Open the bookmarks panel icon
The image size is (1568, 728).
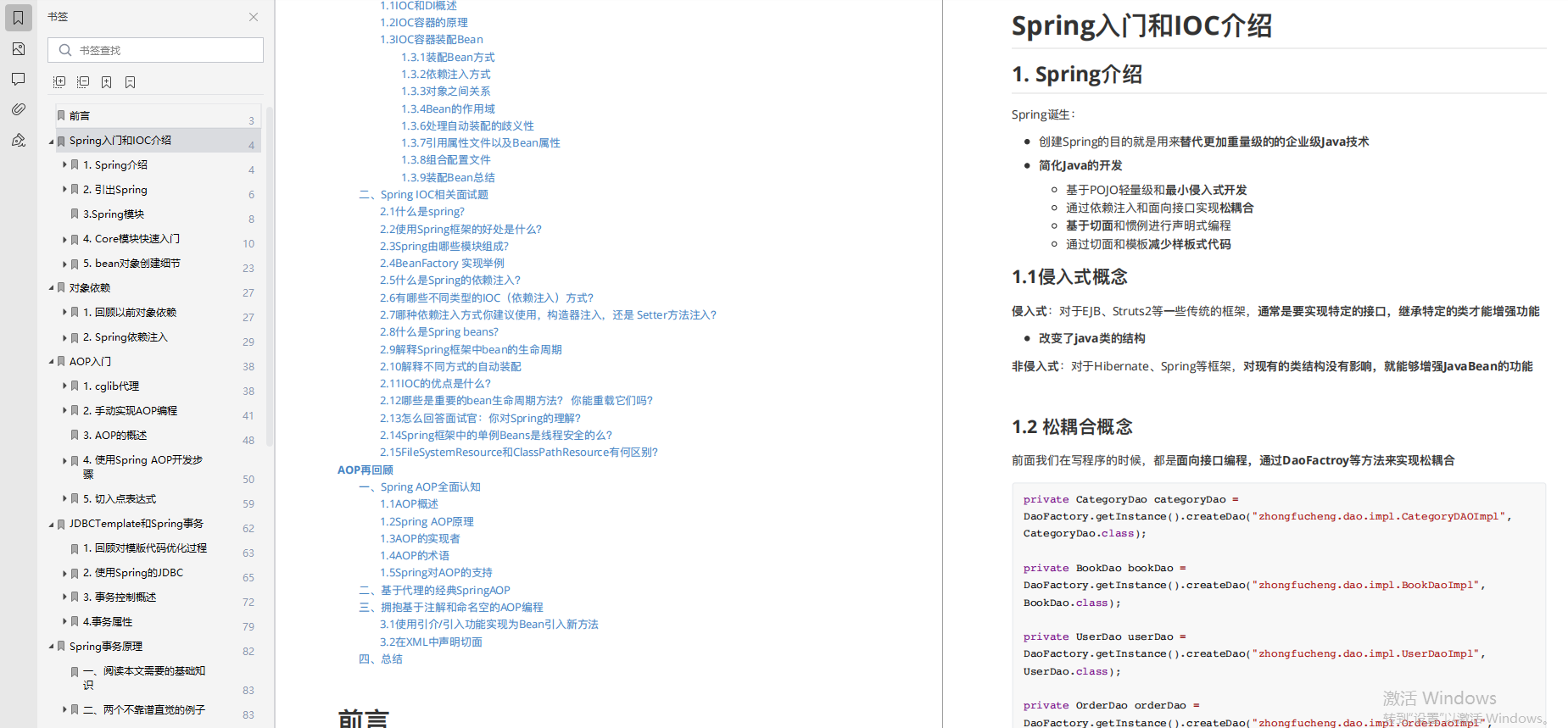pos(18,18)
